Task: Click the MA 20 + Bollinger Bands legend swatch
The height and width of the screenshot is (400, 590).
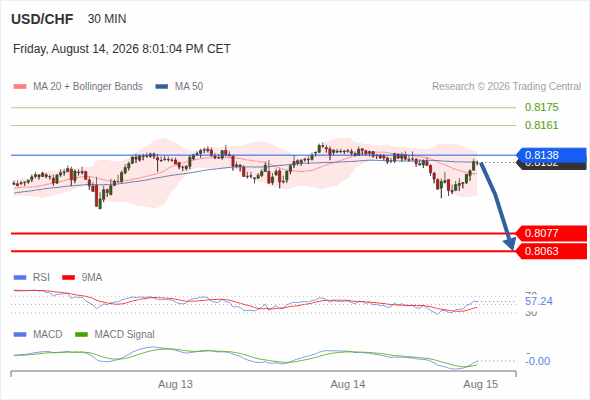Action: coord(20,87)
